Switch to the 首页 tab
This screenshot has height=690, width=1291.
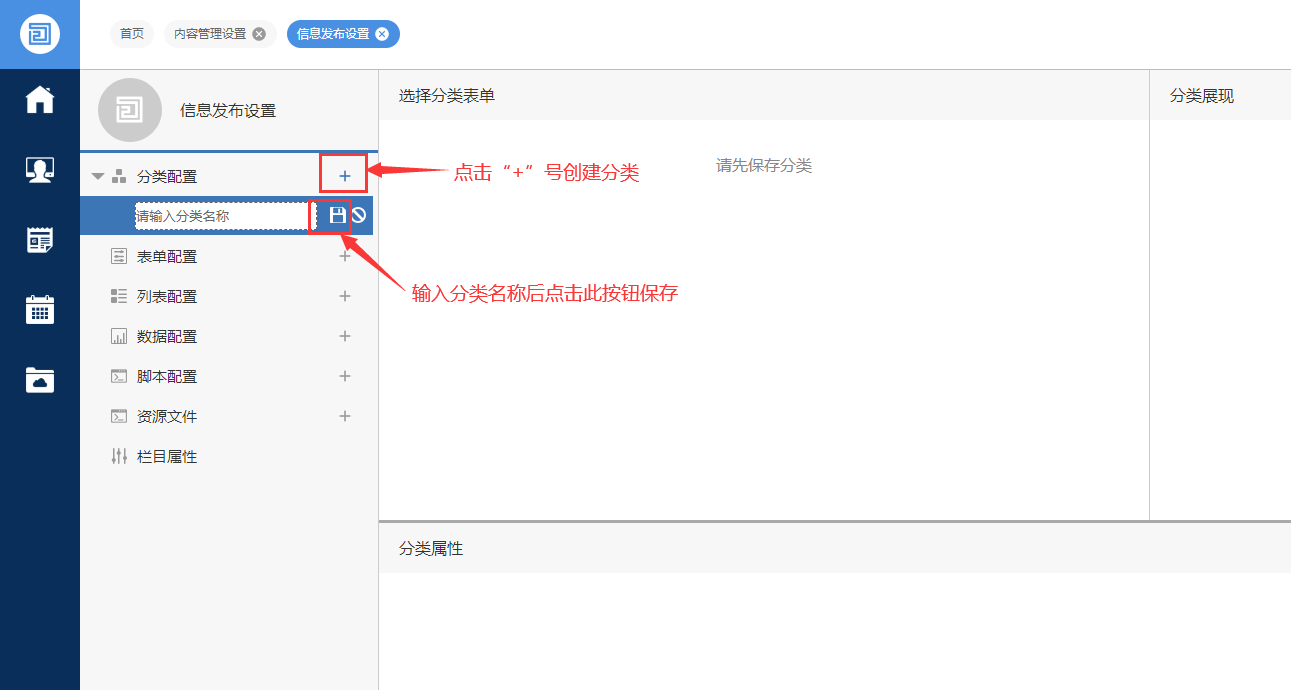pos(132,33)
